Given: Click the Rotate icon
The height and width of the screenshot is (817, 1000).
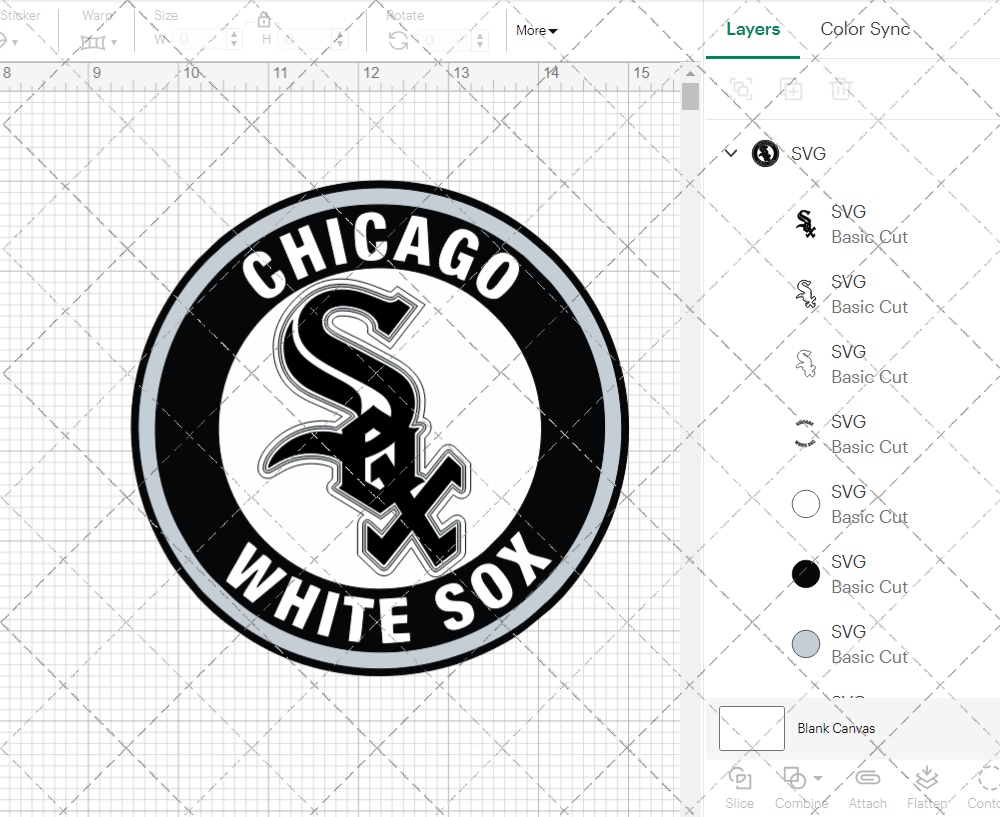Looking at the screenshot, I should click(399, 41).
